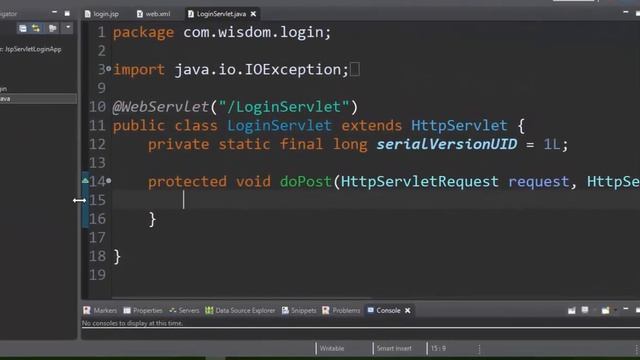Close the LoginServlet.java tab
Screen dimensions: 640x360
[x=253, y=14]
